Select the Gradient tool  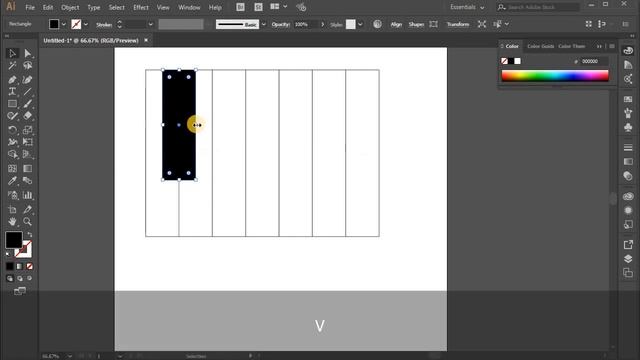coord(27,169)
